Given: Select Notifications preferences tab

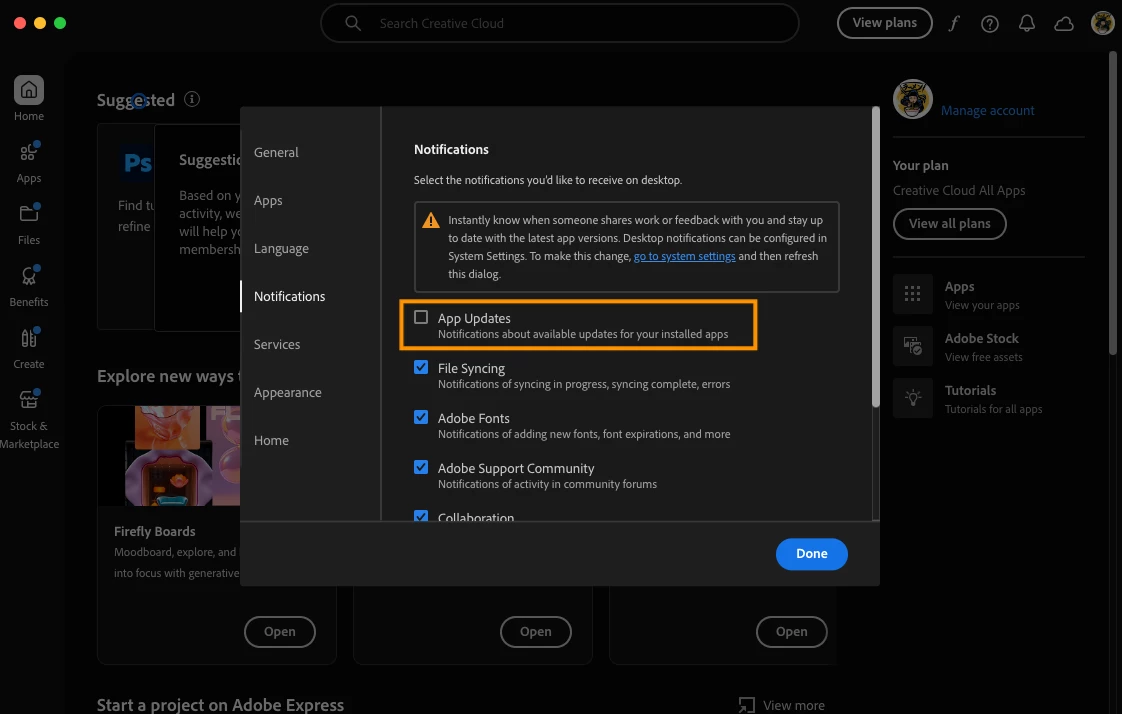Looking at the screenshot, I should [x=289, y=296].
